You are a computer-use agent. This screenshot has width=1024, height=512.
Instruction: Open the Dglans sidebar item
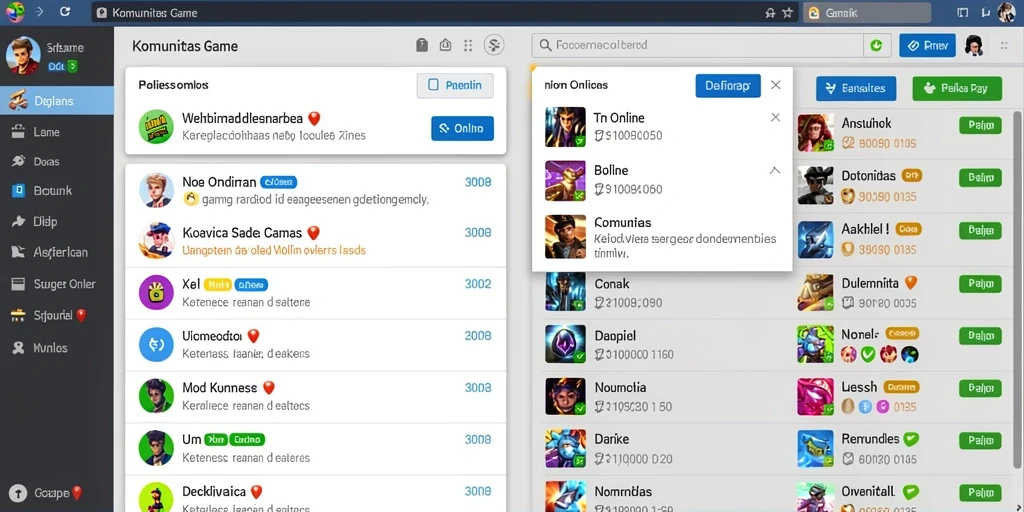[x=57, y=101]
